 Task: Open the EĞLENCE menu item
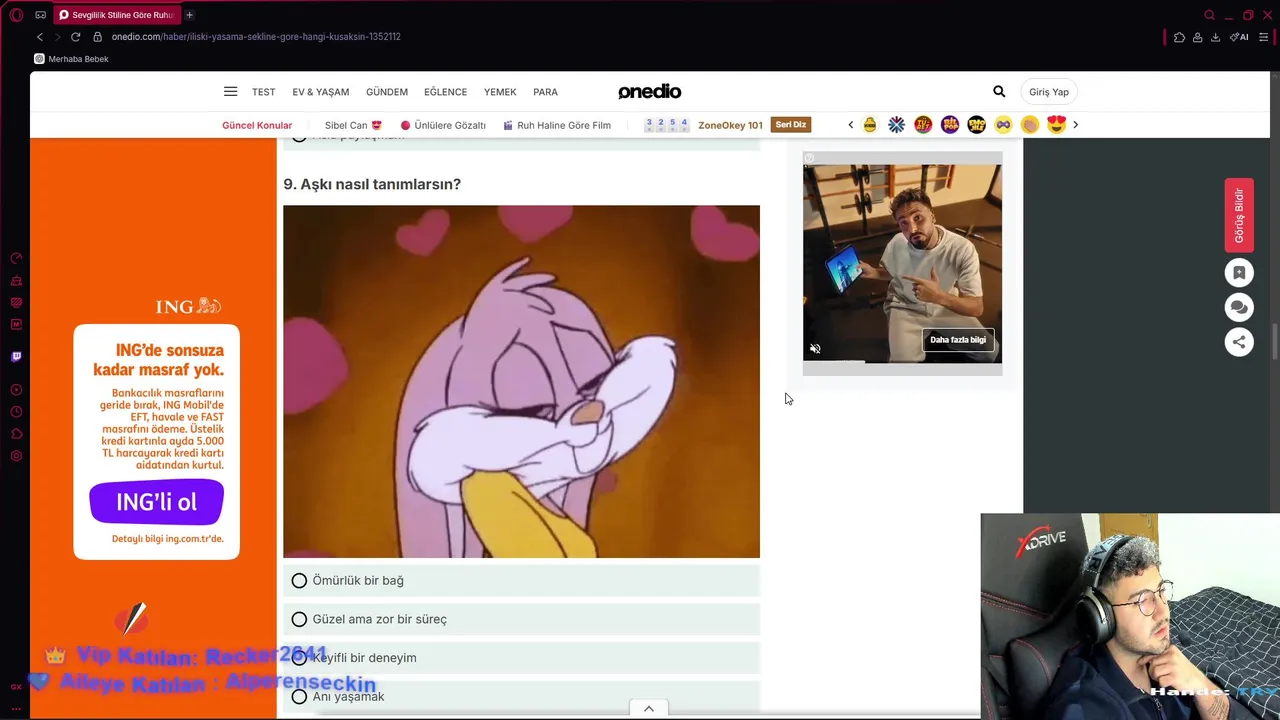pos(446,92)
